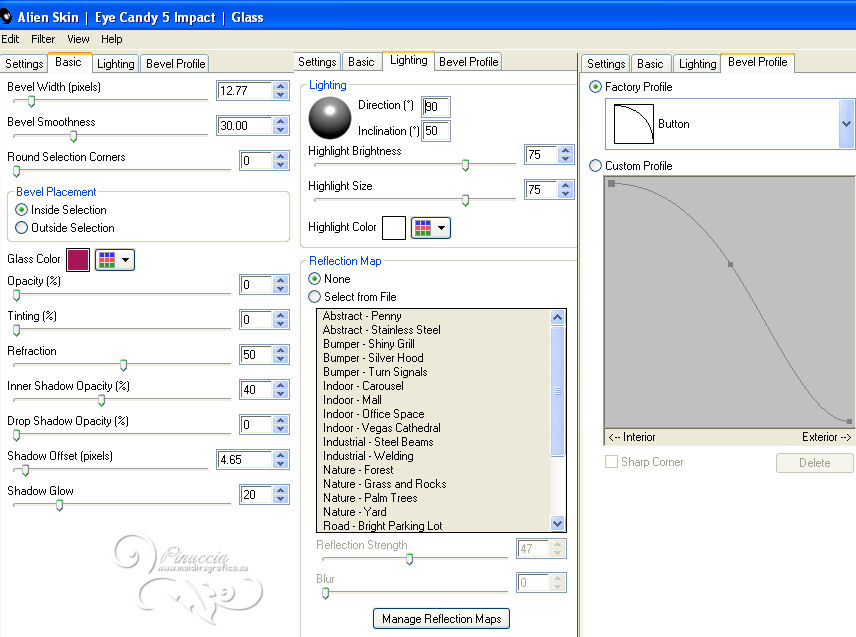The image size is (856, 637).
Task: Click the Drop Shadow Opacity spinner
Action: coord(281,424)
